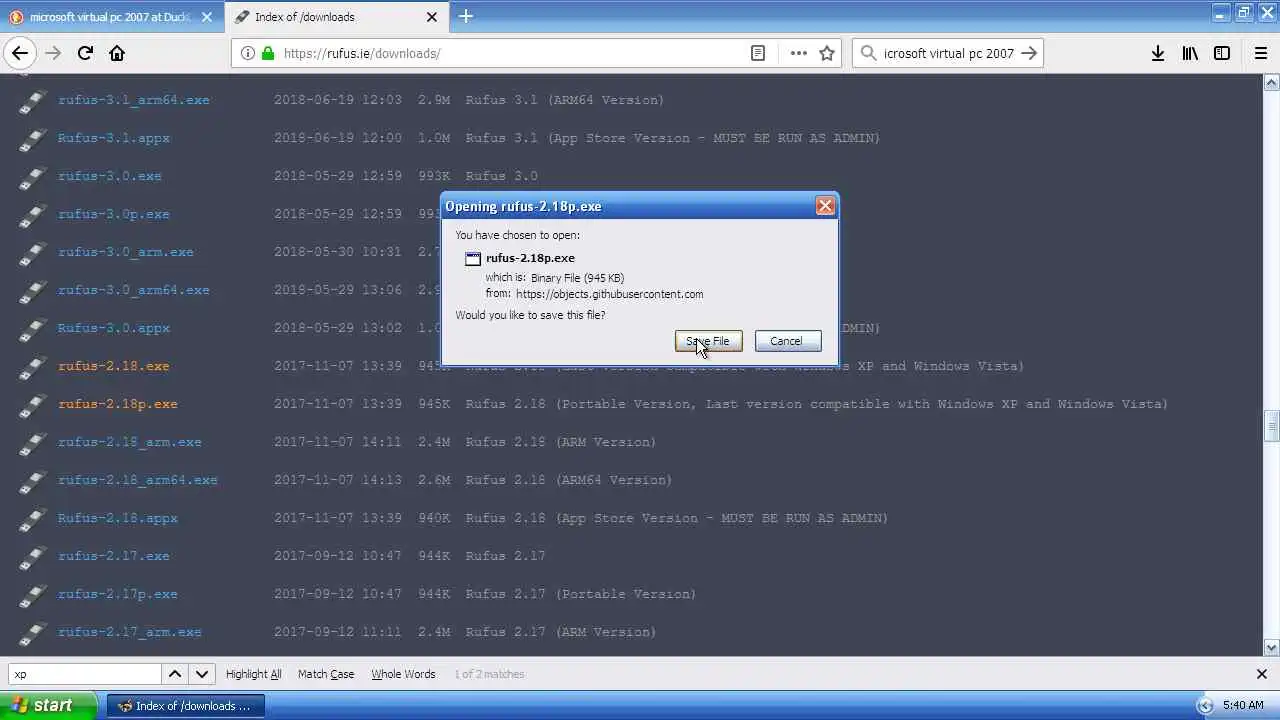Open rufus-3.0_arm64.exe link
The height and width of the screenshot is (720, 1280).
coord(134,290)
